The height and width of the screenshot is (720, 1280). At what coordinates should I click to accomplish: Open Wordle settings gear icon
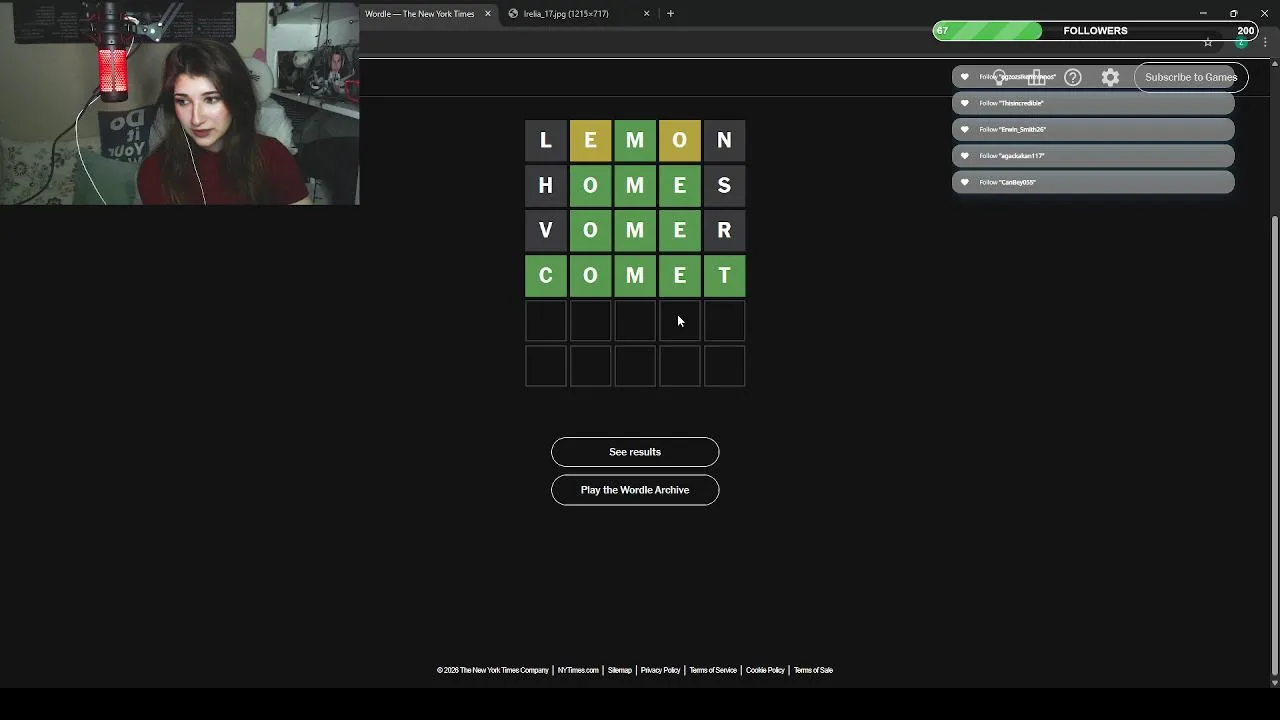pyautogui.click(x=1110, y=77)
